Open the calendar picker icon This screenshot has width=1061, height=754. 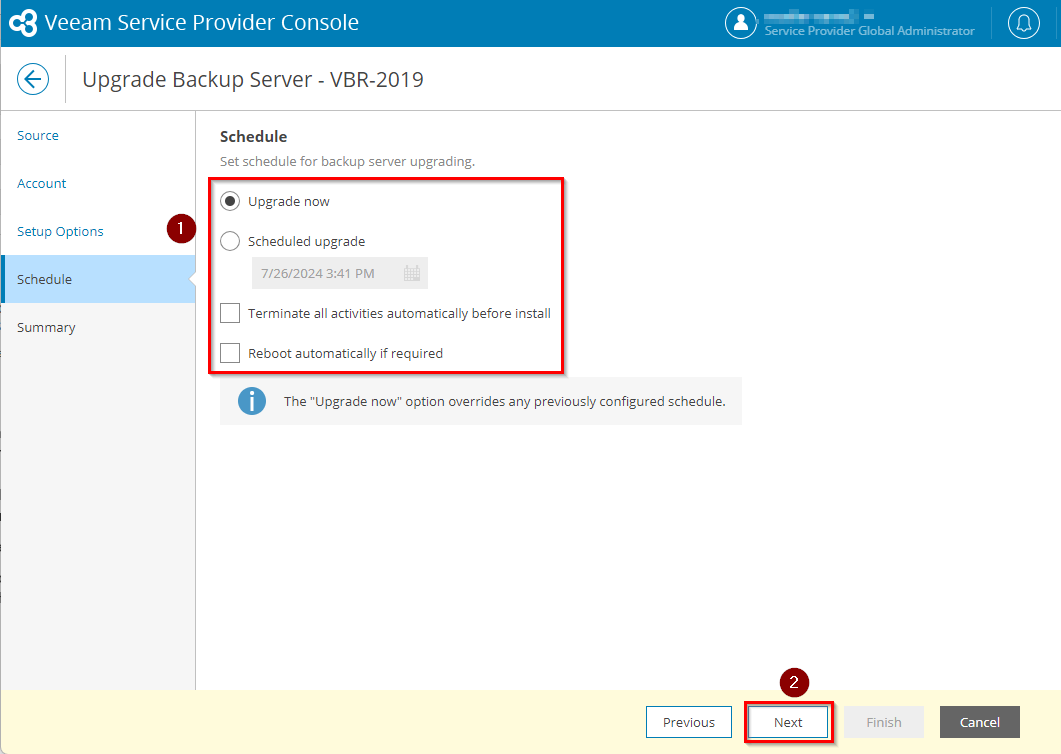411,273
